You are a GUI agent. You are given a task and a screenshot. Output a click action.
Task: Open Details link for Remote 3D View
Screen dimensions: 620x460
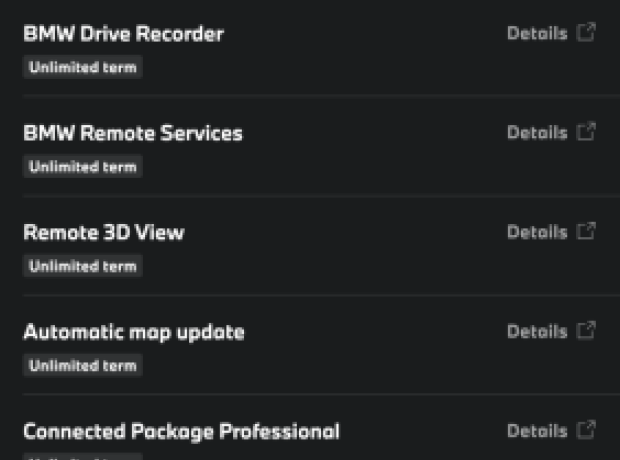[x=537, y=232]
